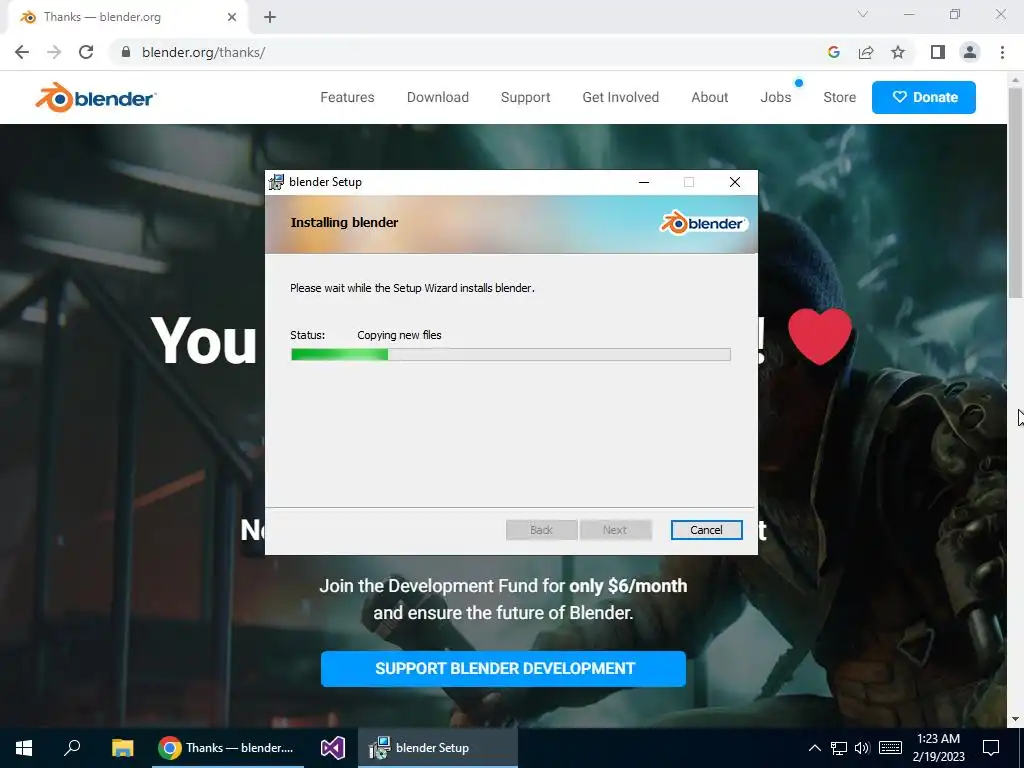Image resolution: width=1024 pixels, height=768 pixels.
Task: Open Visual Studio from the taskbar
Action: (332, 748)
